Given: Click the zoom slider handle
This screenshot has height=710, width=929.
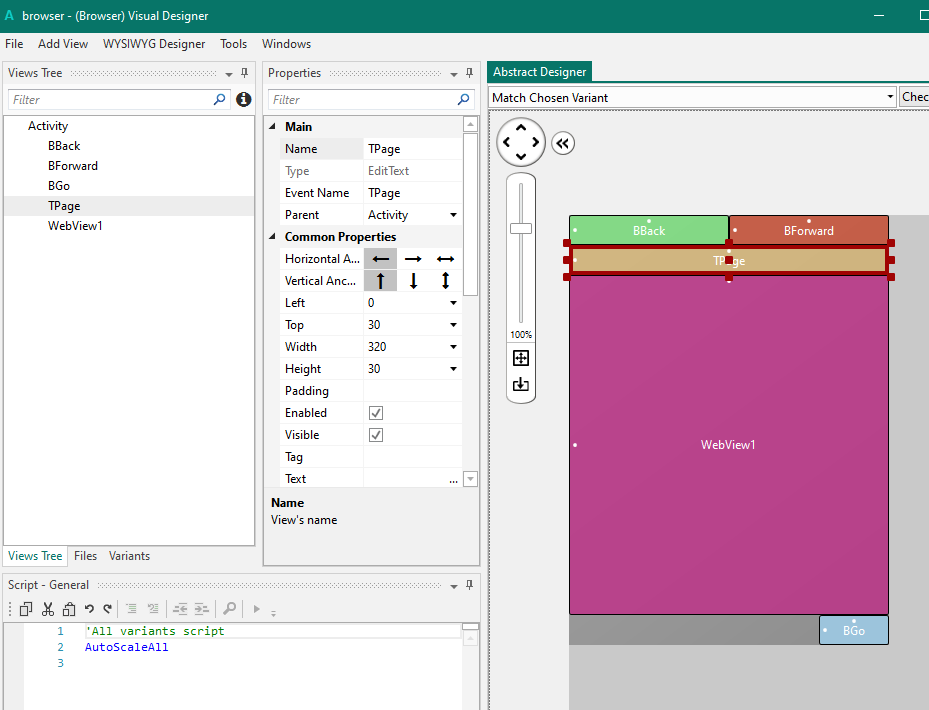Looking at the screenshot, I should pyautogui.click(x=521, y=228).
